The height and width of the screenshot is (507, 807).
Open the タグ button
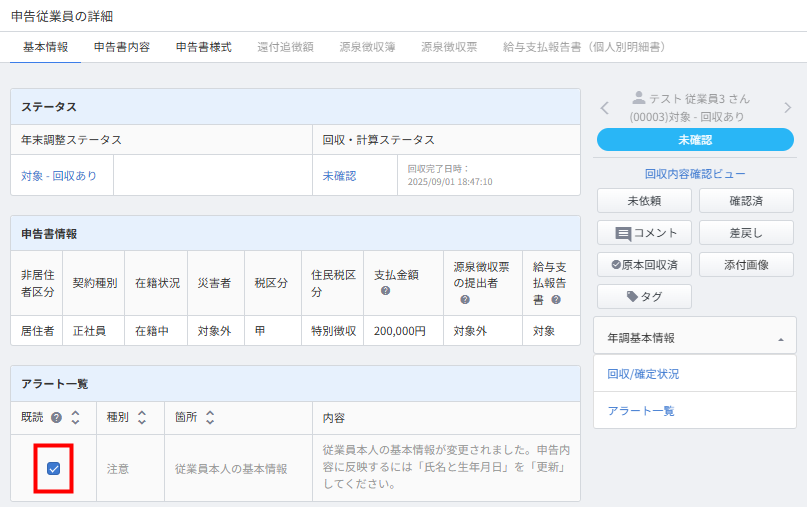pos(644,296)
